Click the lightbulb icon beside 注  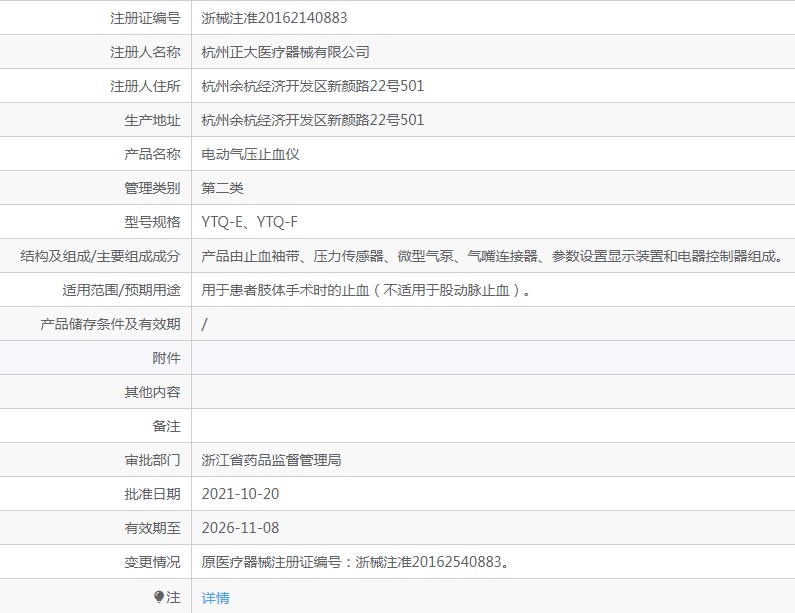pyautogui.click(x=159, y=597)
